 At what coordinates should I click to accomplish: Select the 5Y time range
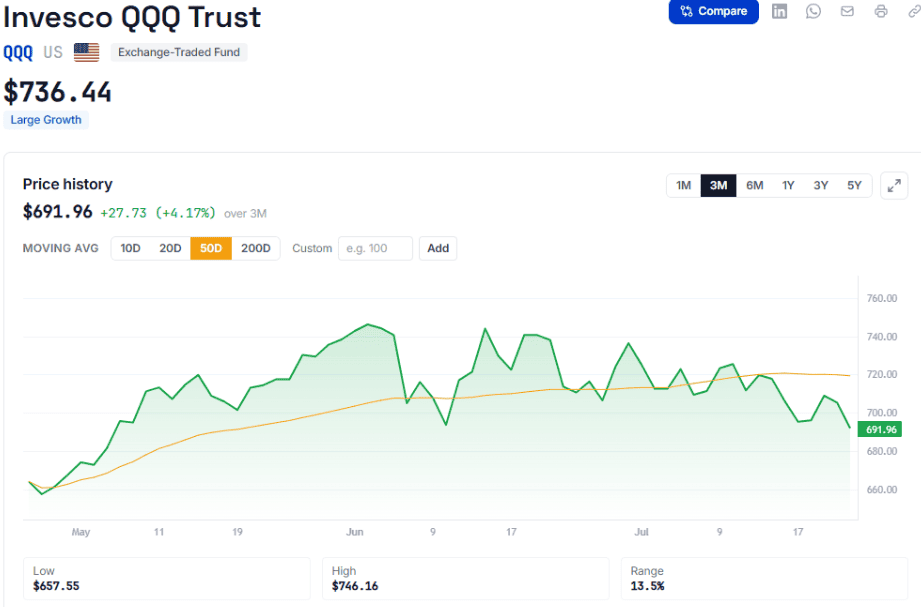pyautogui.click(x=854, y=186)
